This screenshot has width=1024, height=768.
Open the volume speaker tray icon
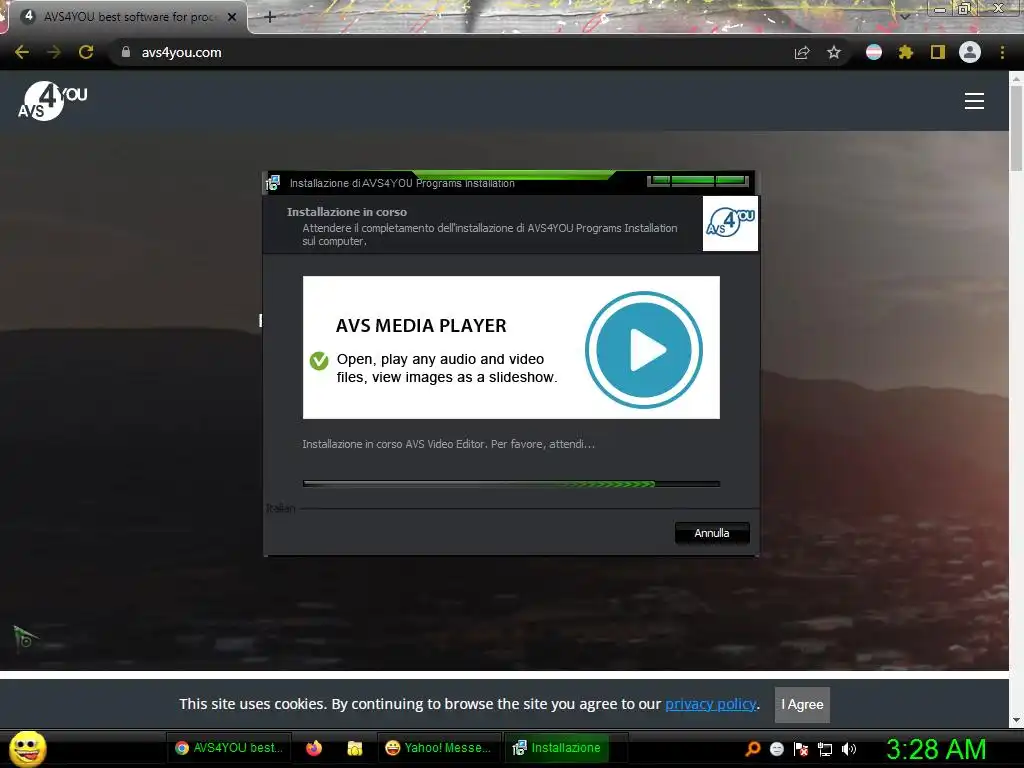point(848,749)
